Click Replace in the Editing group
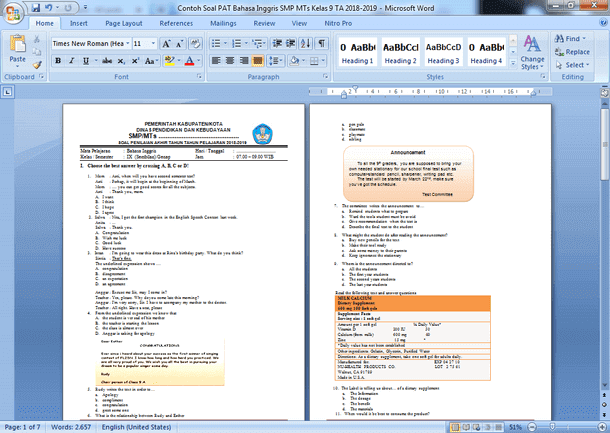Image resolution: width=610 pixels, height=433 pixels. click(572, 52)
